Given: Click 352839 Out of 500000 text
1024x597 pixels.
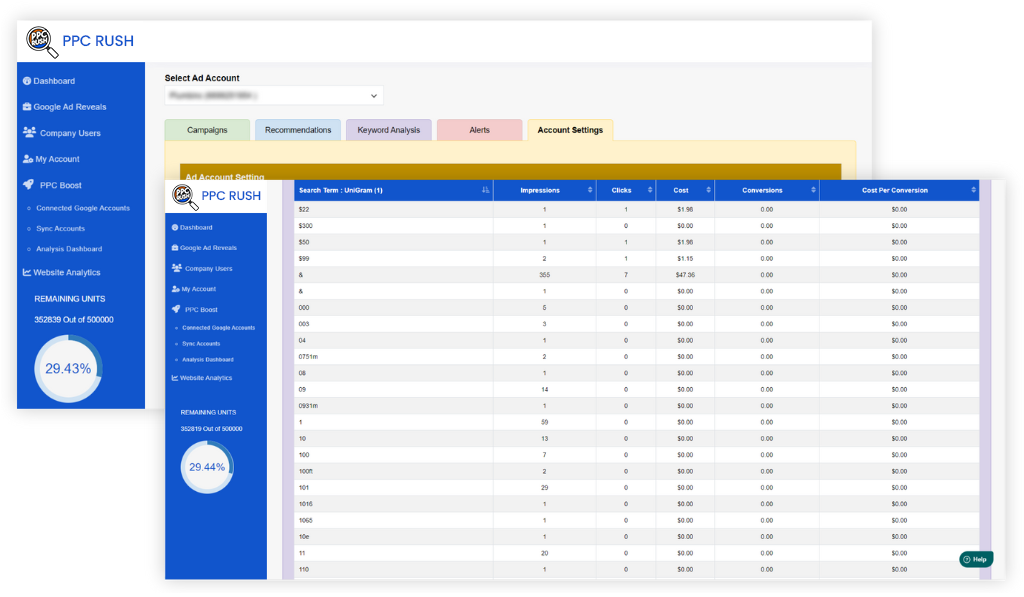Looking at the screenshot, I should coord(74,319).
